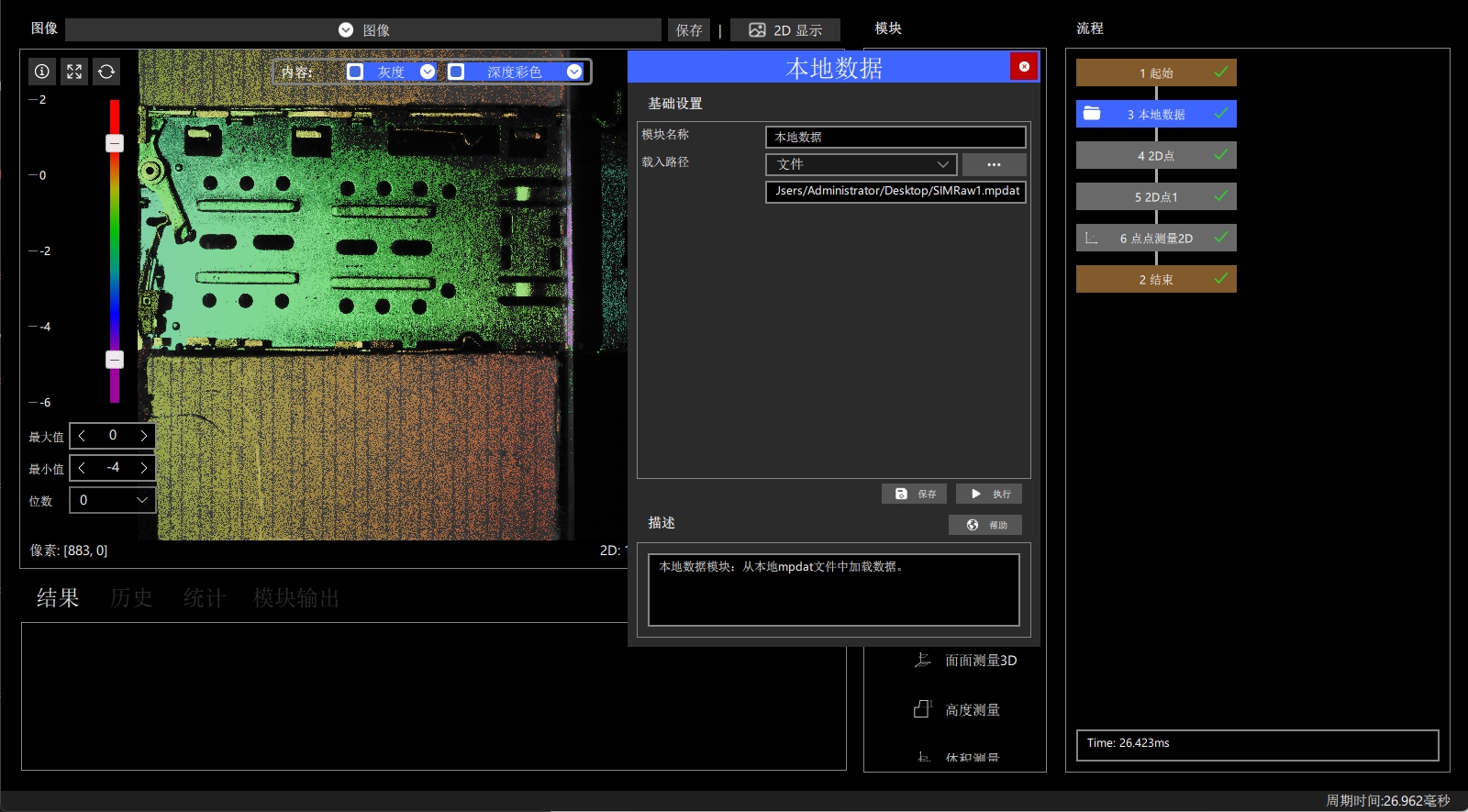The image size is (1468, 812).
Task: Click the globe icon beside 帮助
Action: coord(973,525)
